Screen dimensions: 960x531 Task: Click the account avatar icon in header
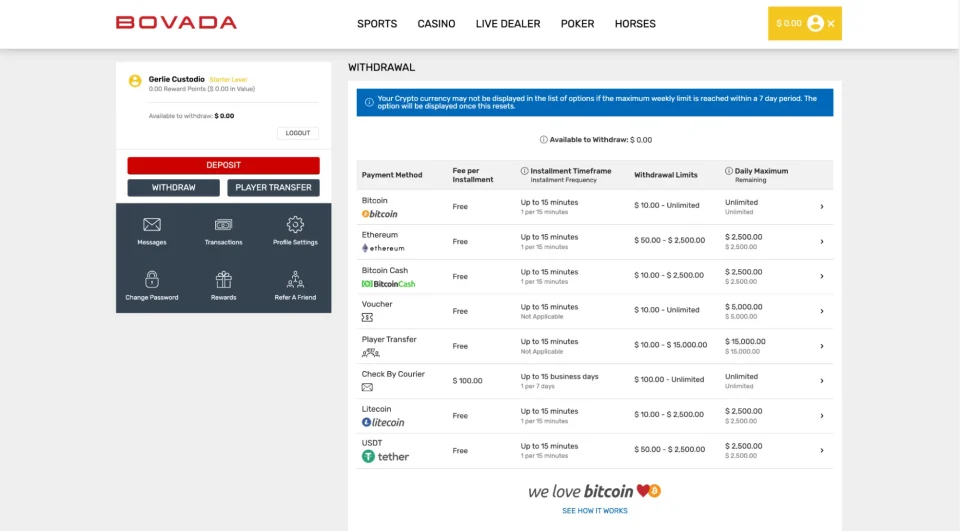(x=815, y=23)
